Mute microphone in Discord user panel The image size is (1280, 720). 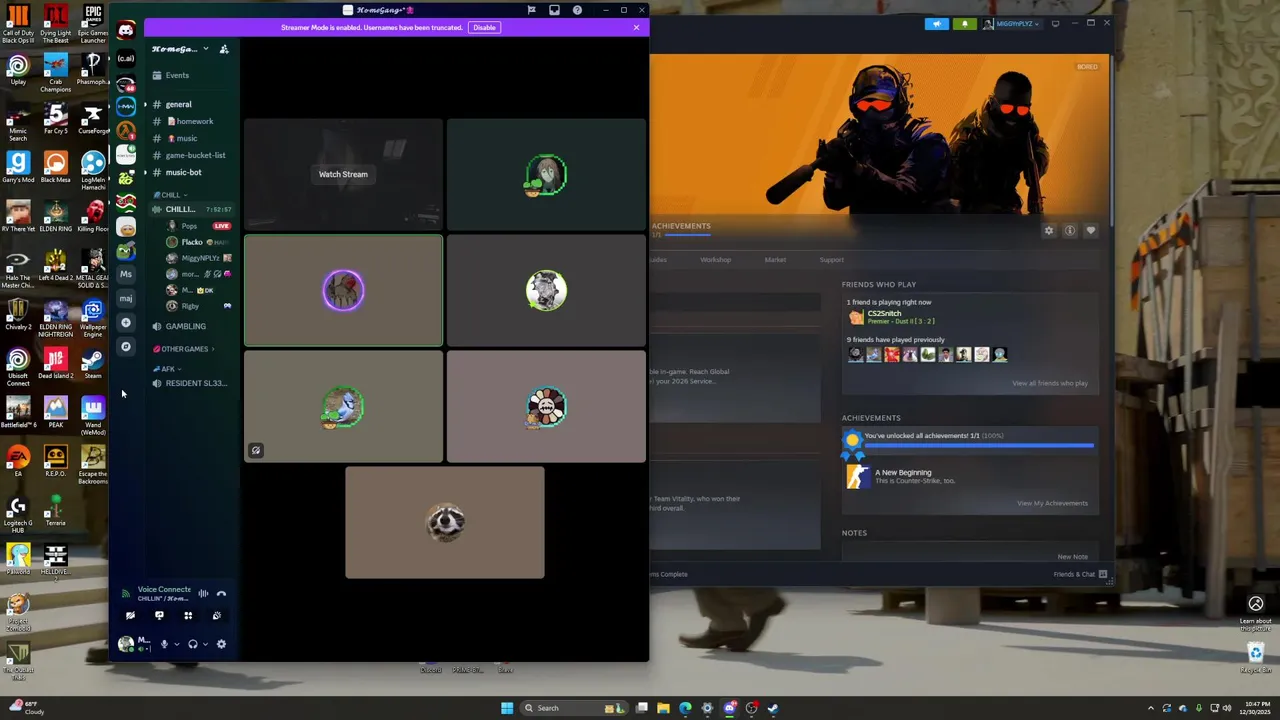(164, 644)
